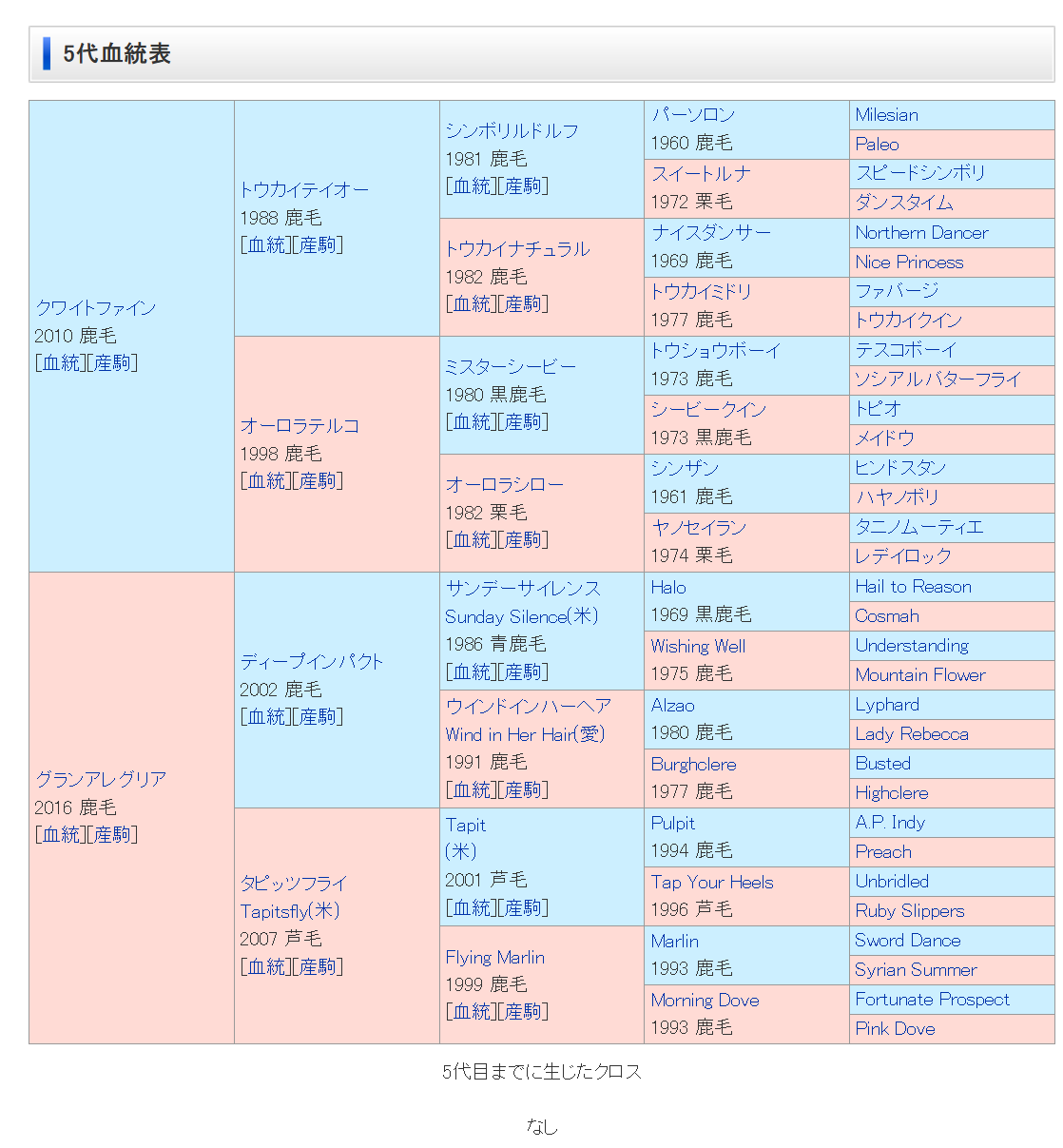This screenshot has width=1063, height=1148.
Task: Open the ヤノセイラン horse link
Action: click(x=699, y=527)
